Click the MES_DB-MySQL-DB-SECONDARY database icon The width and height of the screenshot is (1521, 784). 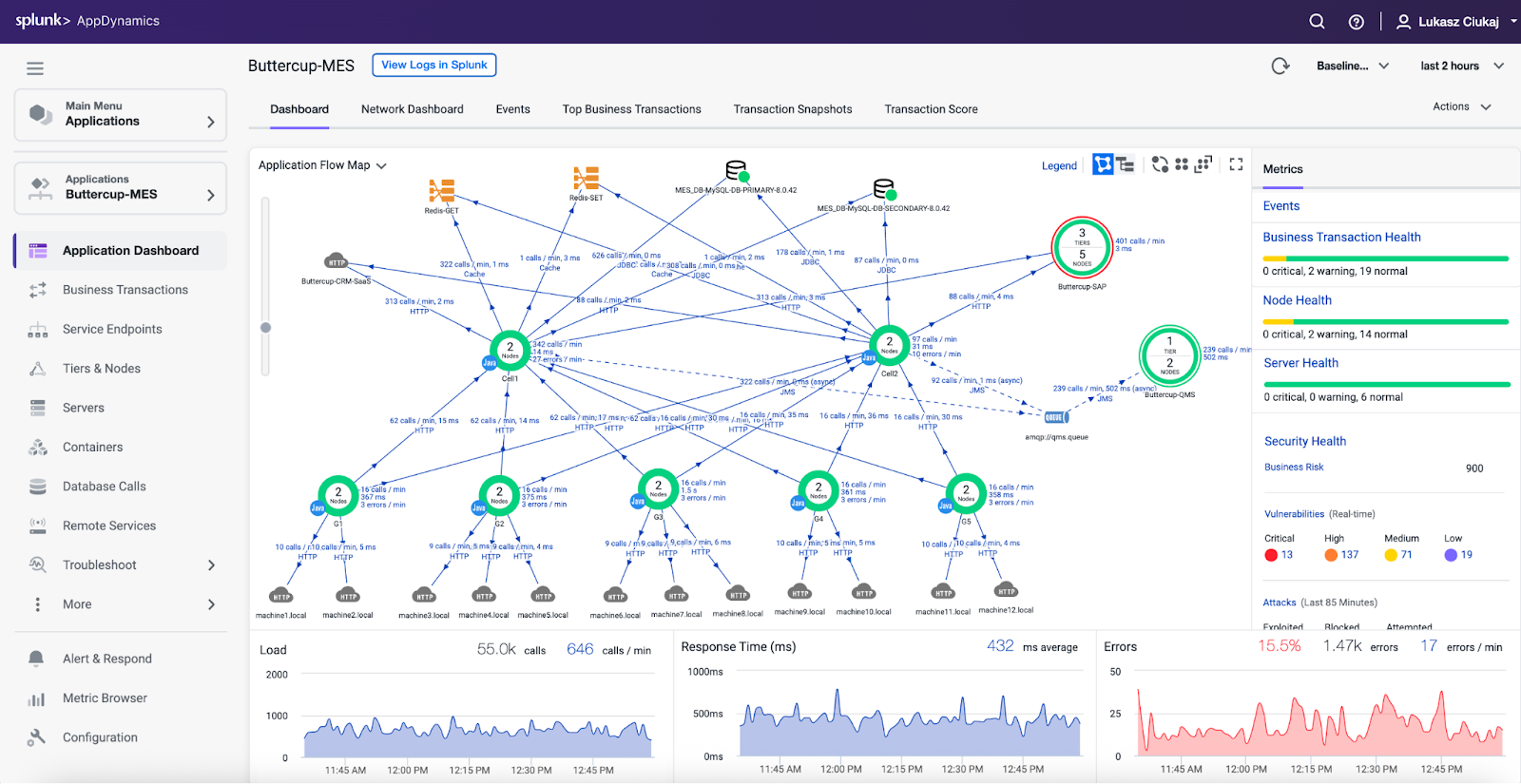click(x=884, y=188)
